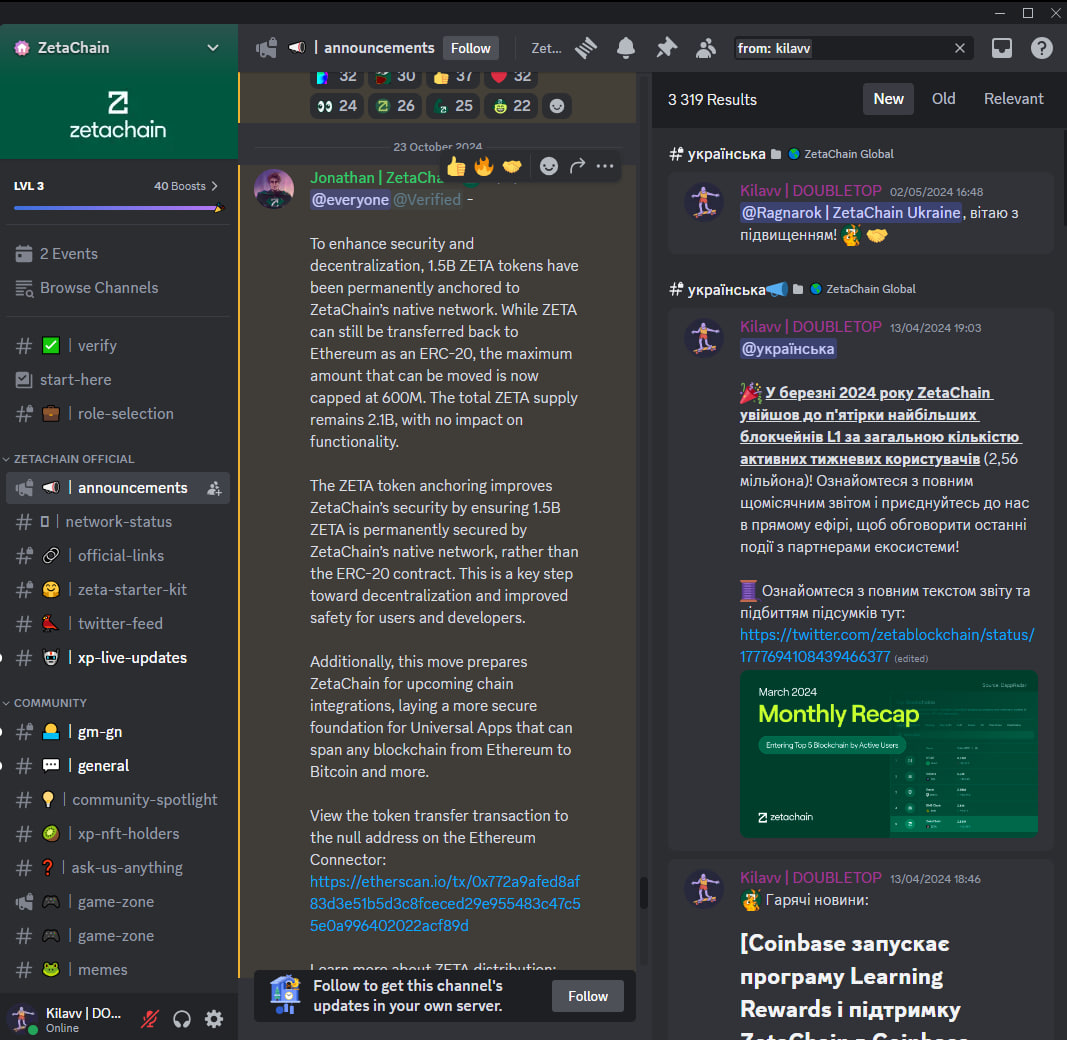Open the zeta-starter-kit channel
The image size is (1067, 1040).
118,590
